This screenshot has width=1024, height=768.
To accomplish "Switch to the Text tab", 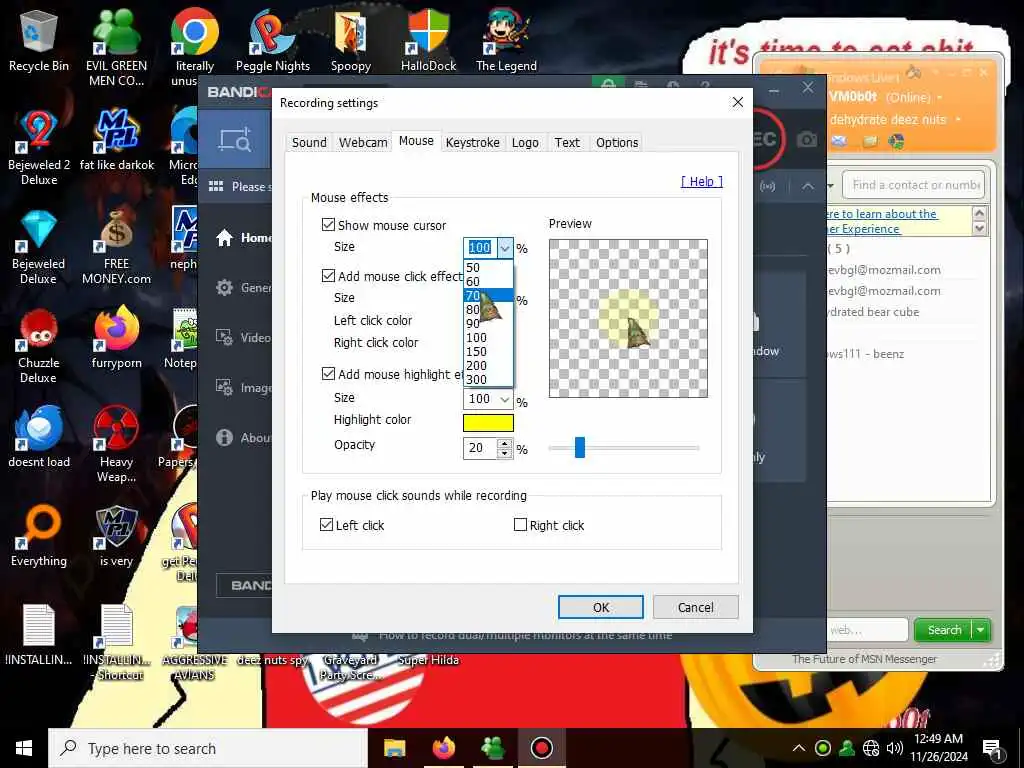I will click(x=567, y=142).
